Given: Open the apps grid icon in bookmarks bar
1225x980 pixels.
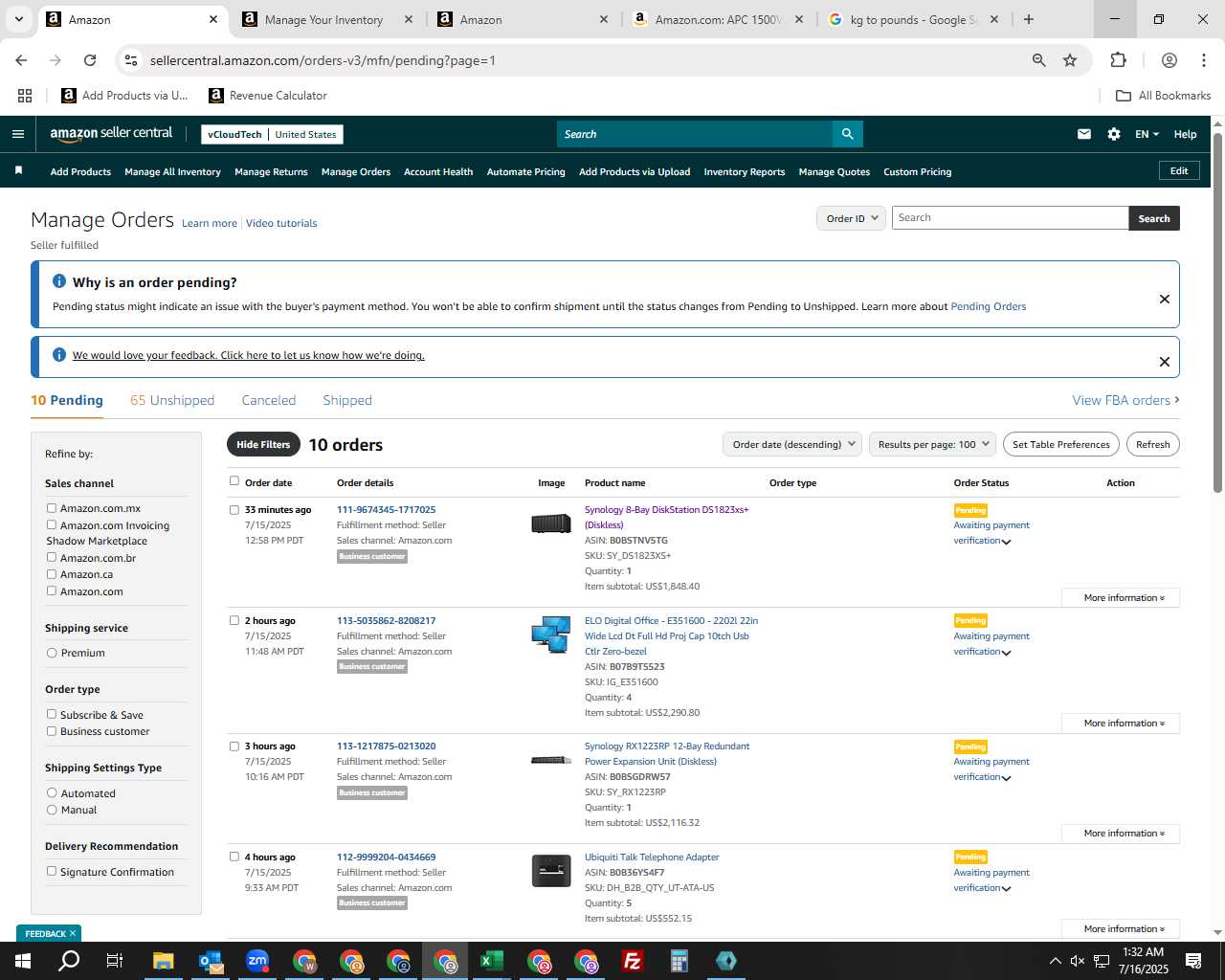Looking at the screenshot, I should (25, 96).
